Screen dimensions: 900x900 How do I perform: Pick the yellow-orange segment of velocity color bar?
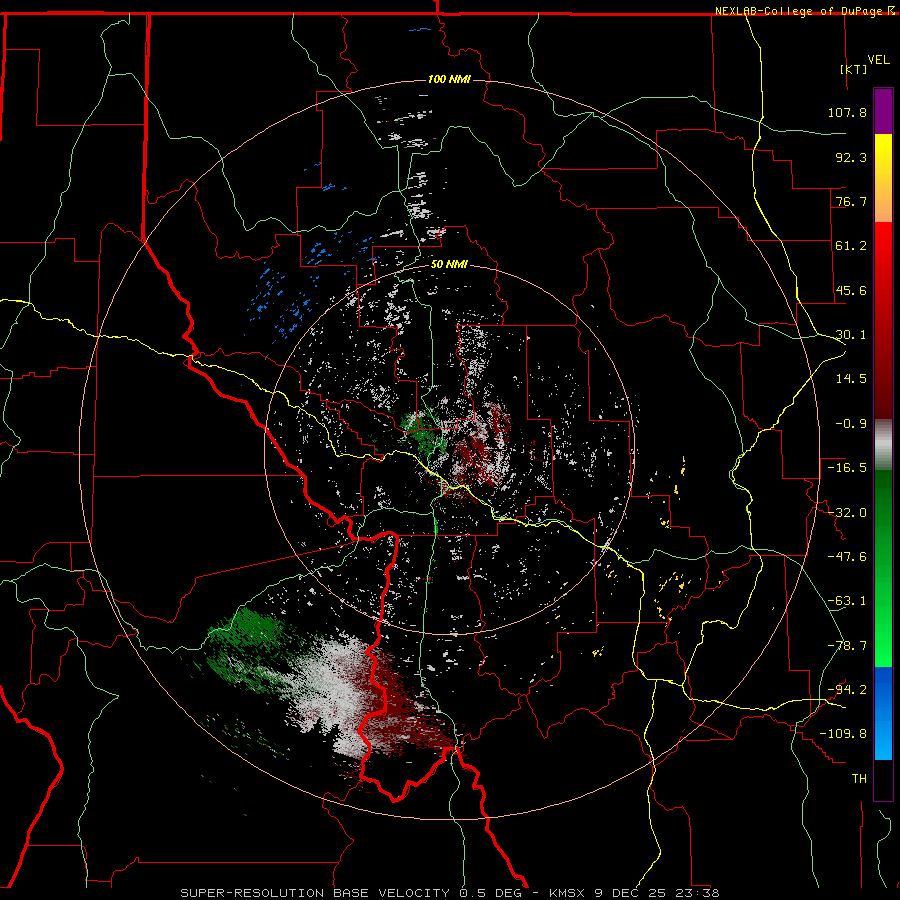click(883, 178)
